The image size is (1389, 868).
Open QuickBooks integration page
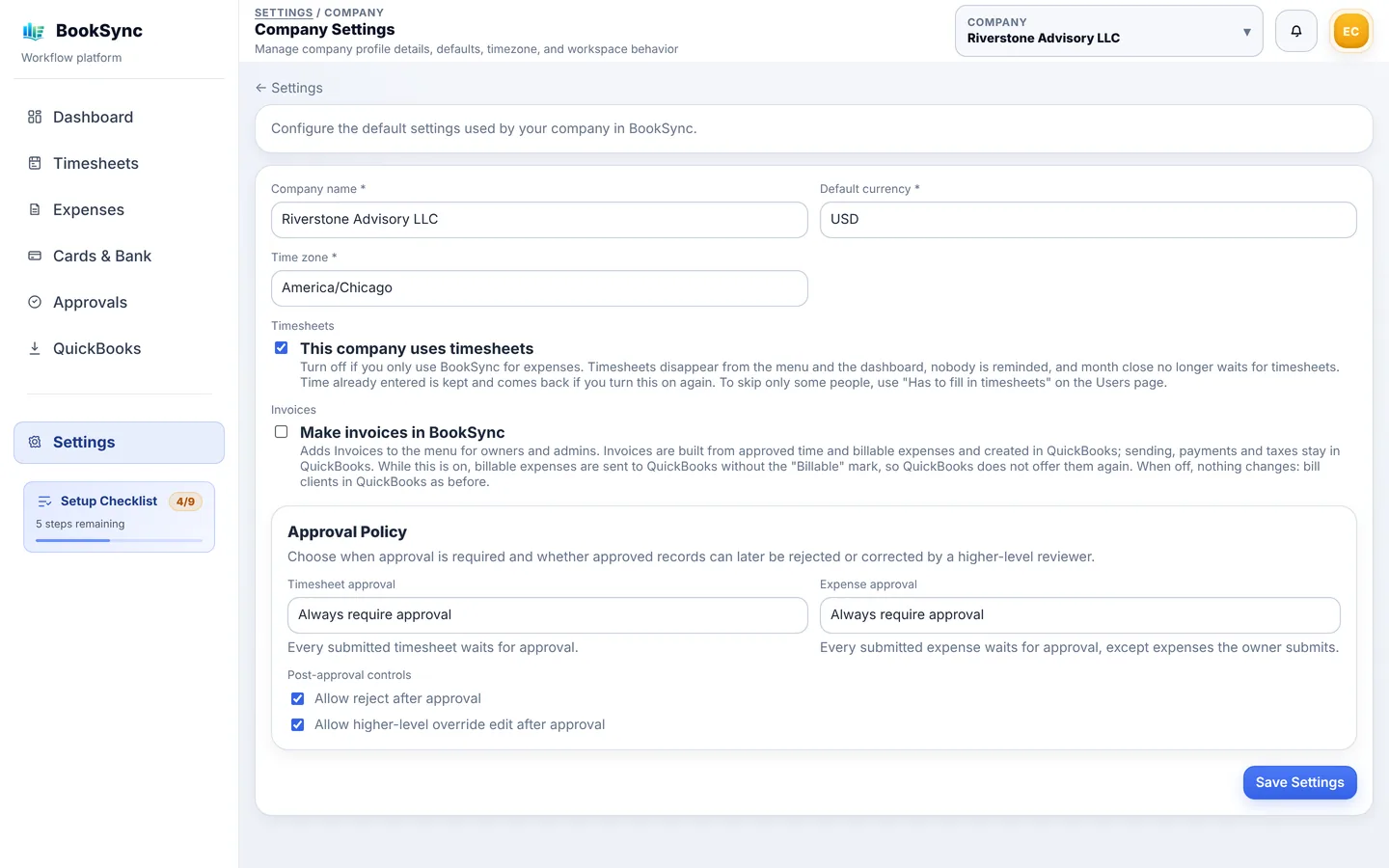[x=119, y=348]
